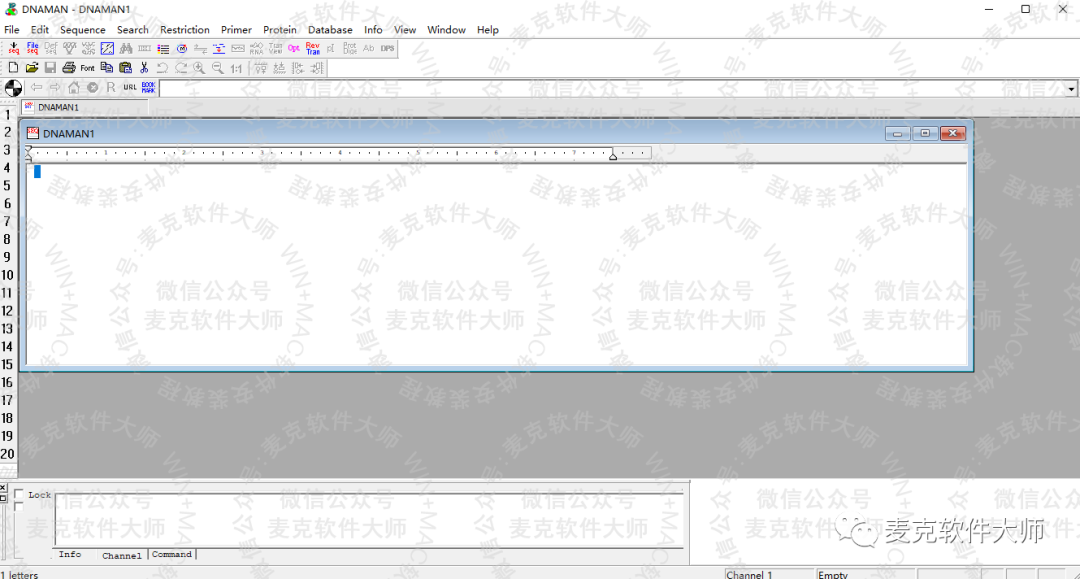Viewport: 1080px width, 579px height.
Task: Tick the checkbox below Lock
Action: (x=19, y=507)
